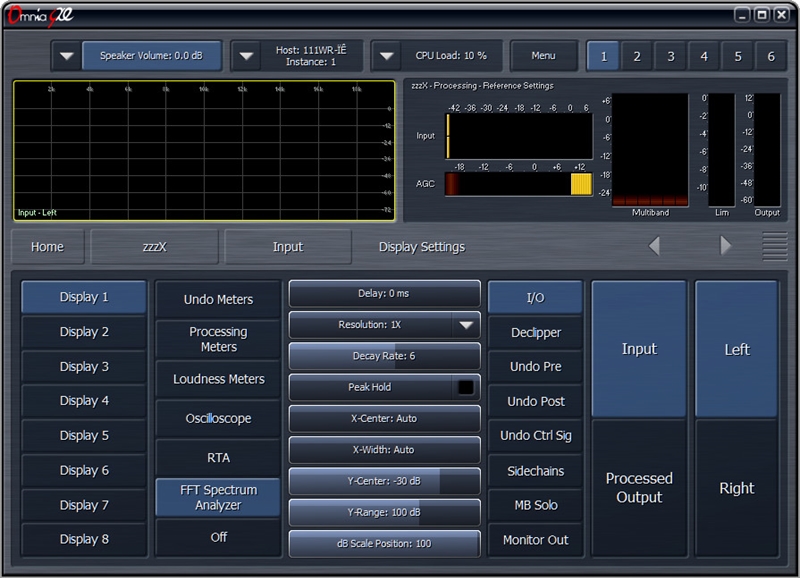Adjust the dB Scale Position 100 slider
This screenshot has width=800, height=578.
click(384, 544)
